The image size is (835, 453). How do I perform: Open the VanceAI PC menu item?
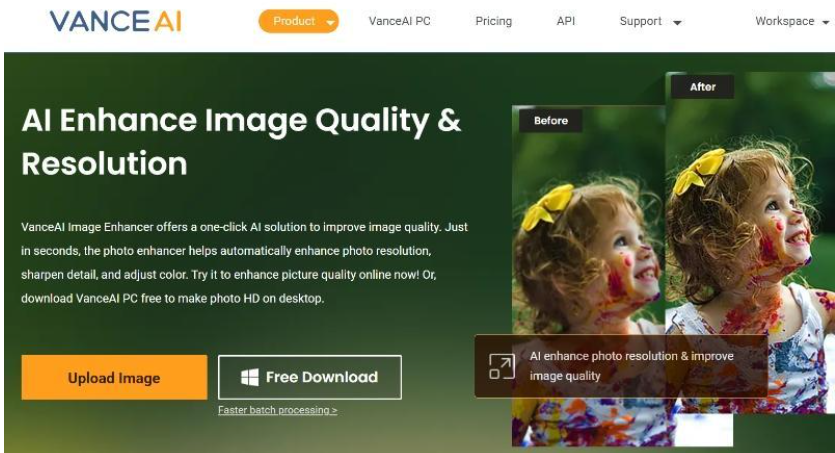click(399, 21)
